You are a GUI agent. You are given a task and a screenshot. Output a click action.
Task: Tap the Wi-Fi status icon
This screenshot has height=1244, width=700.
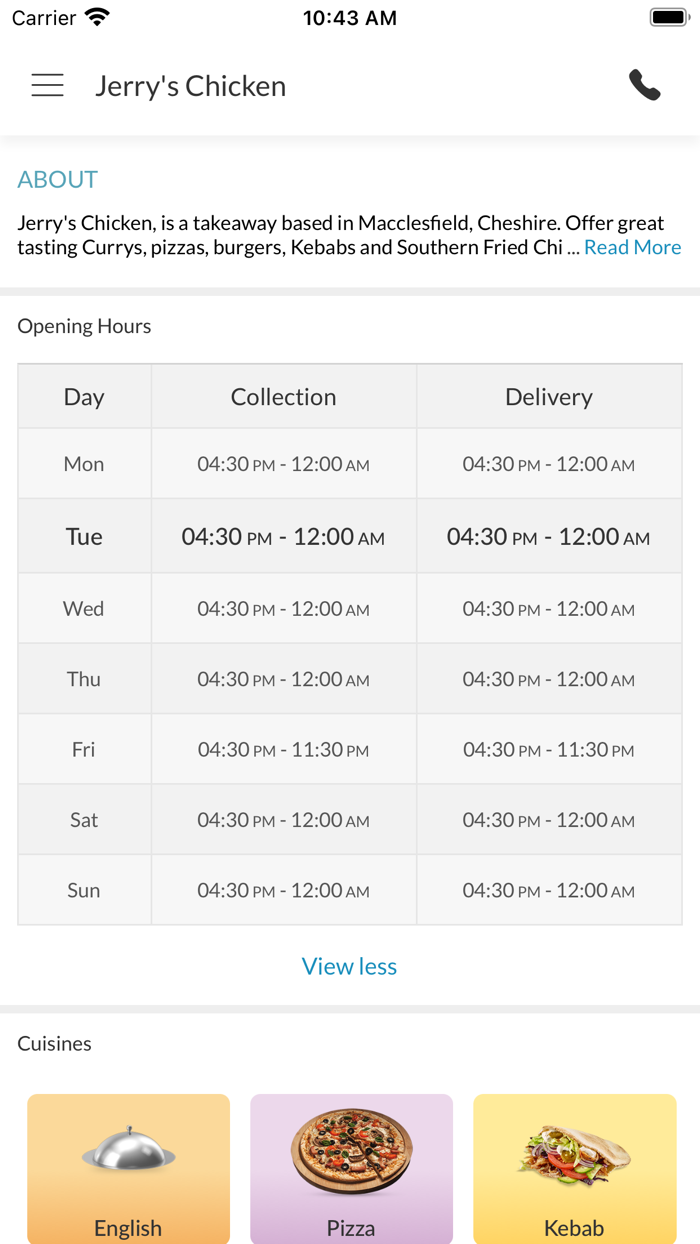click(97, 17)
